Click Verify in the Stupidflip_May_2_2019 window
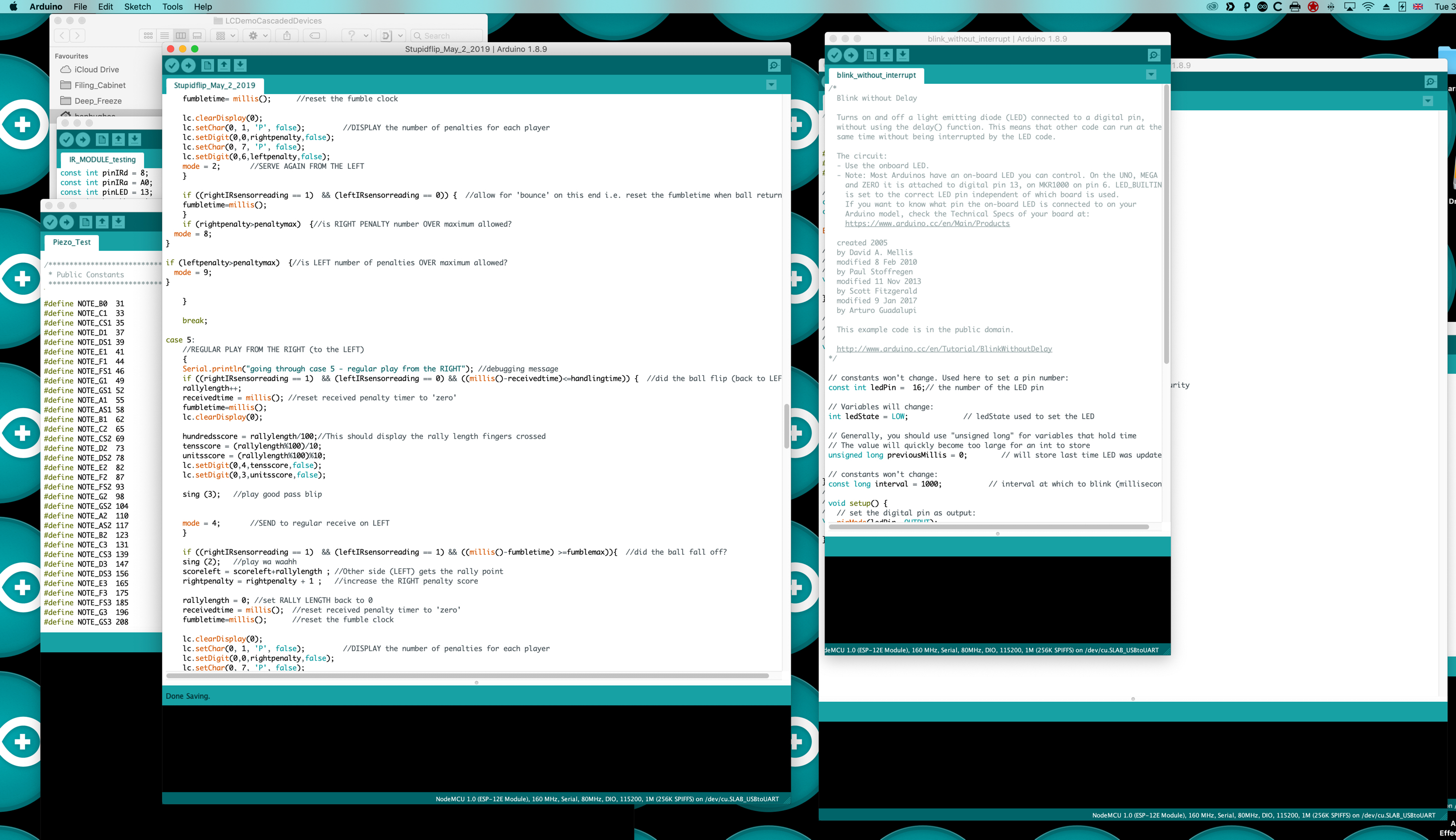1456x840 pixels. pyautogui.click(x=172, y=65)
